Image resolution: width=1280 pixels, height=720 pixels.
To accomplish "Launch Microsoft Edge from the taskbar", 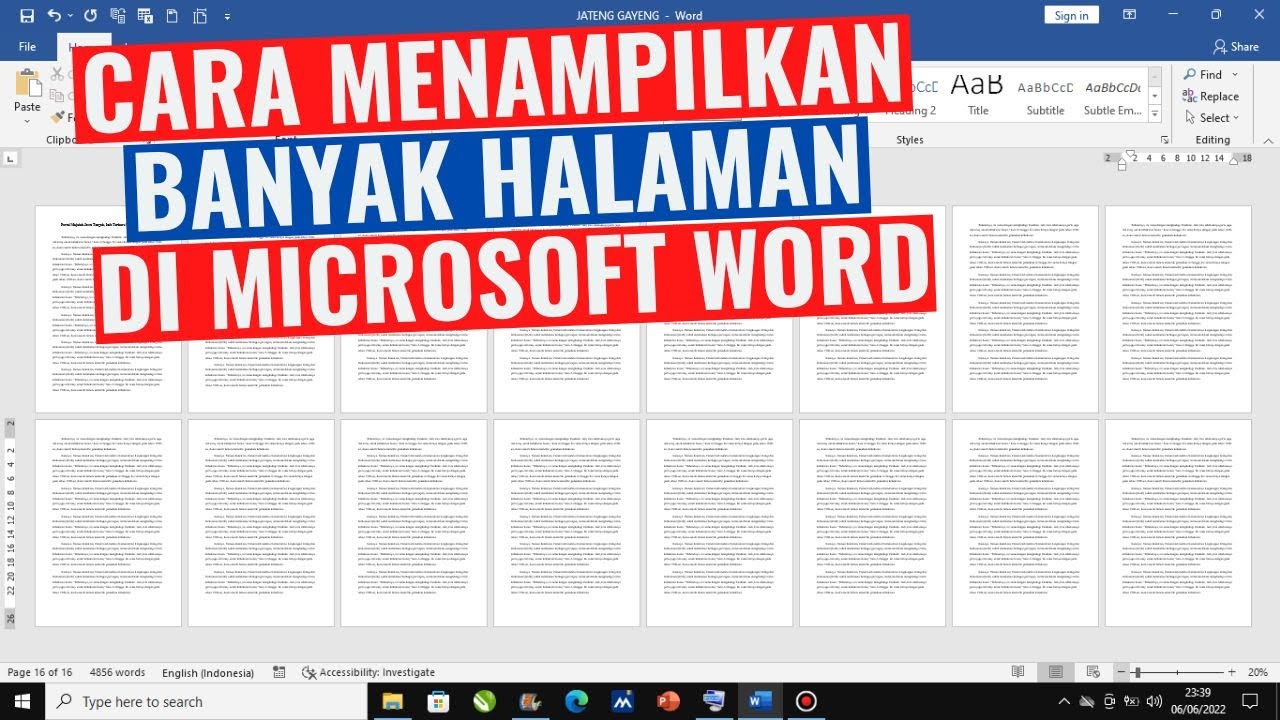I will 576,701.
